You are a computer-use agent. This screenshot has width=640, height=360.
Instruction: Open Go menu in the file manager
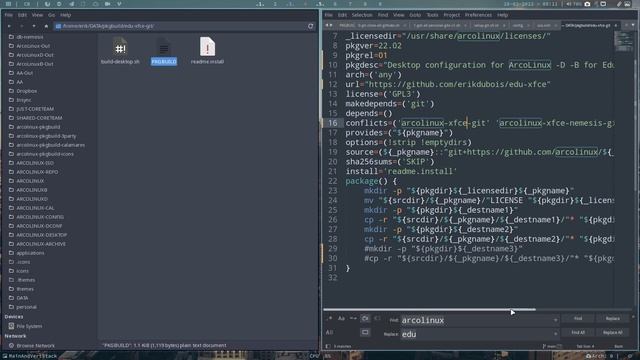click(x=51, y=15)
